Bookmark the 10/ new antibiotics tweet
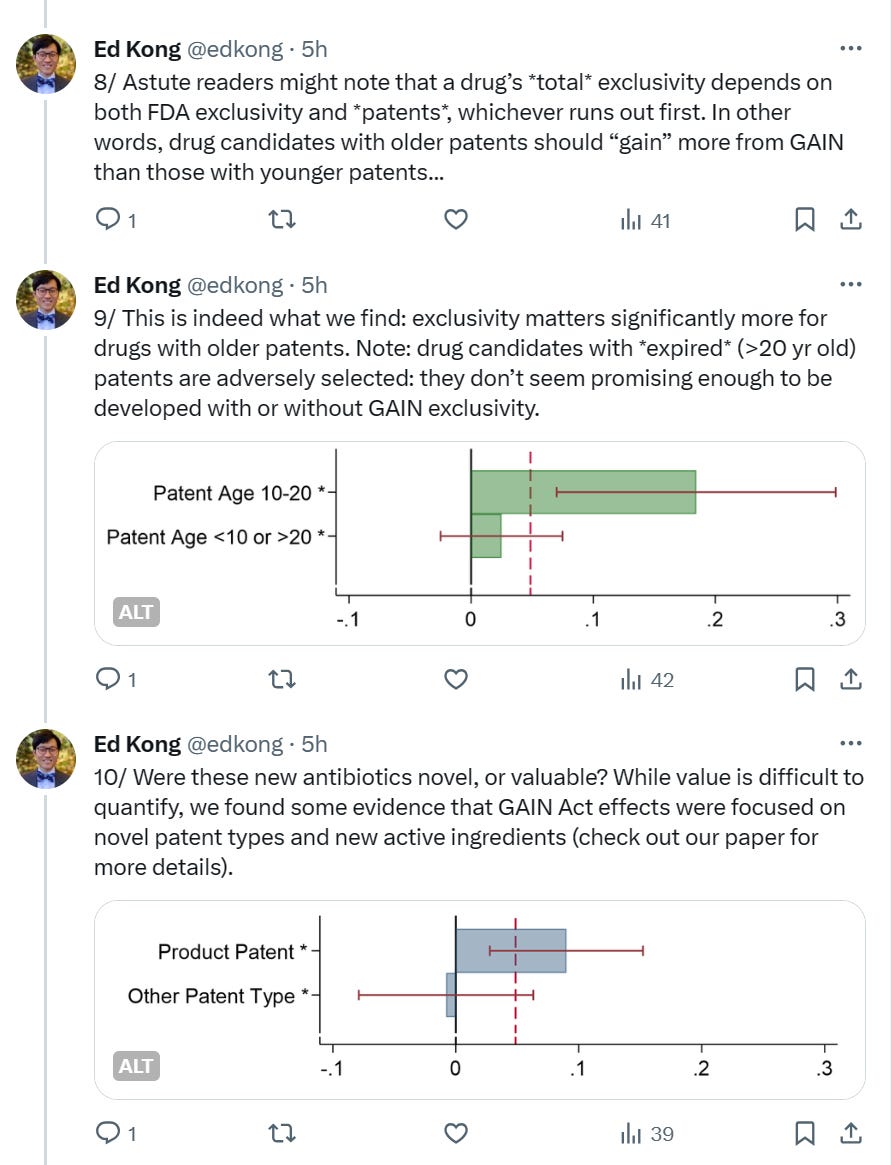Image resolution: width=891 pixels, height=1165 pixels. [805, 1133]
